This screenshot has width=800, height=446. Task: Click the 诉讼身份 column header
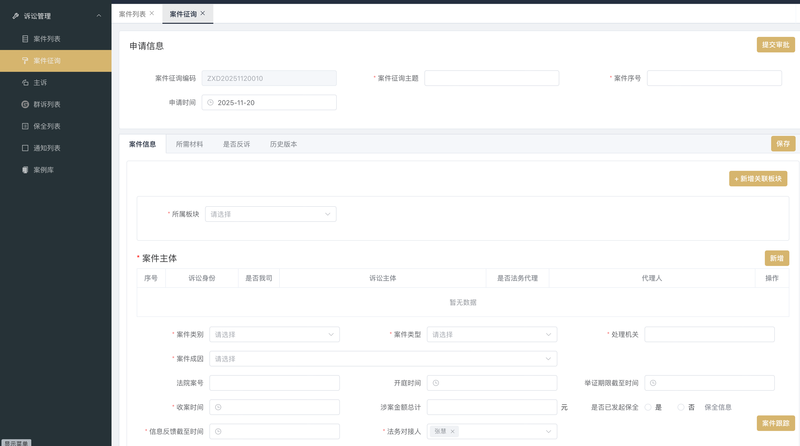[202, 278]
